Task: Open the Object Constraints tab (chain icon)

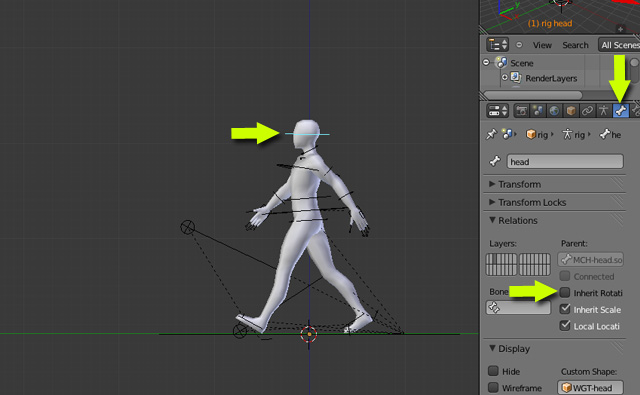Action: tap(587, 111)
